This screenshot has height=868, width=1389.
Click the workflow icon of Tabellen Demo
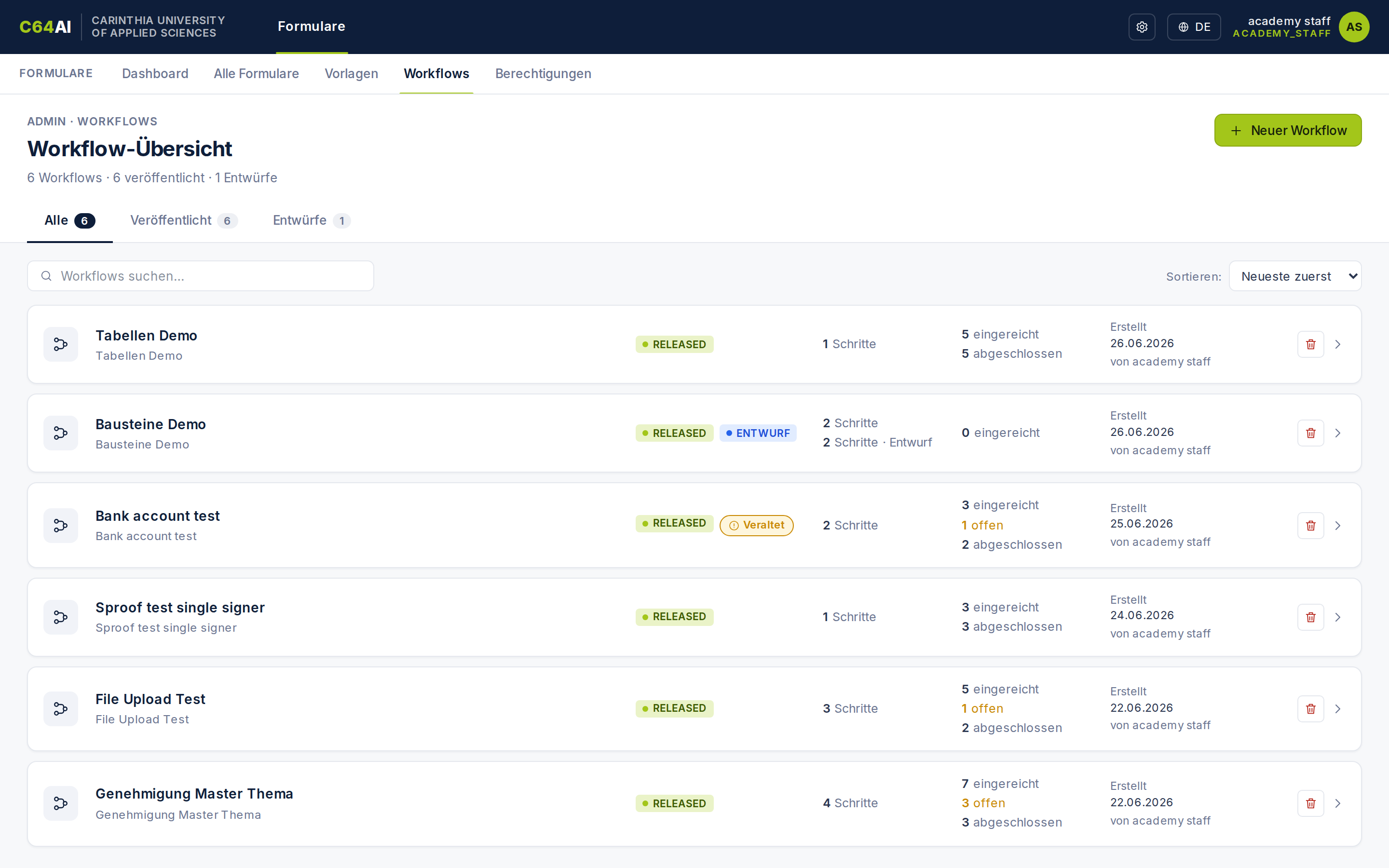pos(61,344)
